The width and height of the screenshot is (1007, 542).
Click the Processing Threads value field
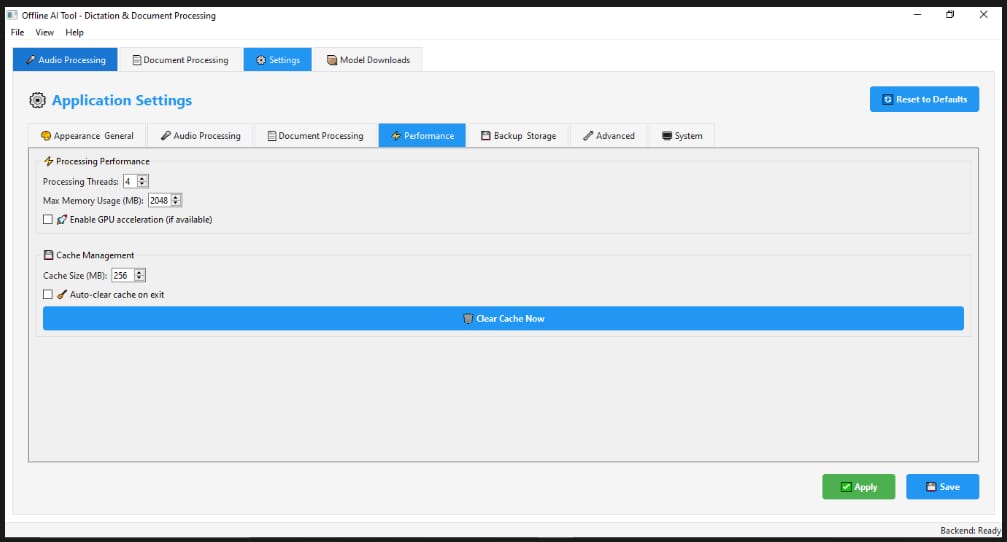point(130,182)
